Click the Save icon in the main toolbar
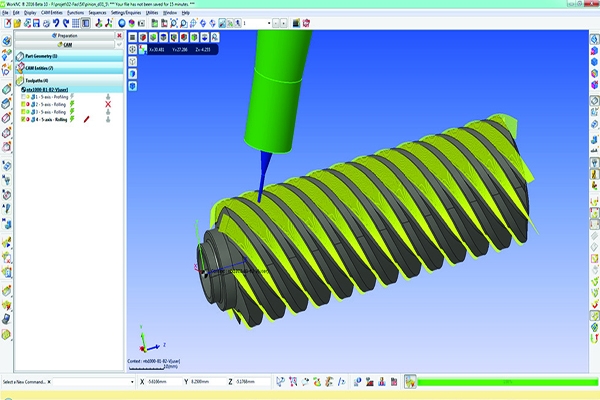Screen dimensions: 600x400 click(x=35, y=22)
